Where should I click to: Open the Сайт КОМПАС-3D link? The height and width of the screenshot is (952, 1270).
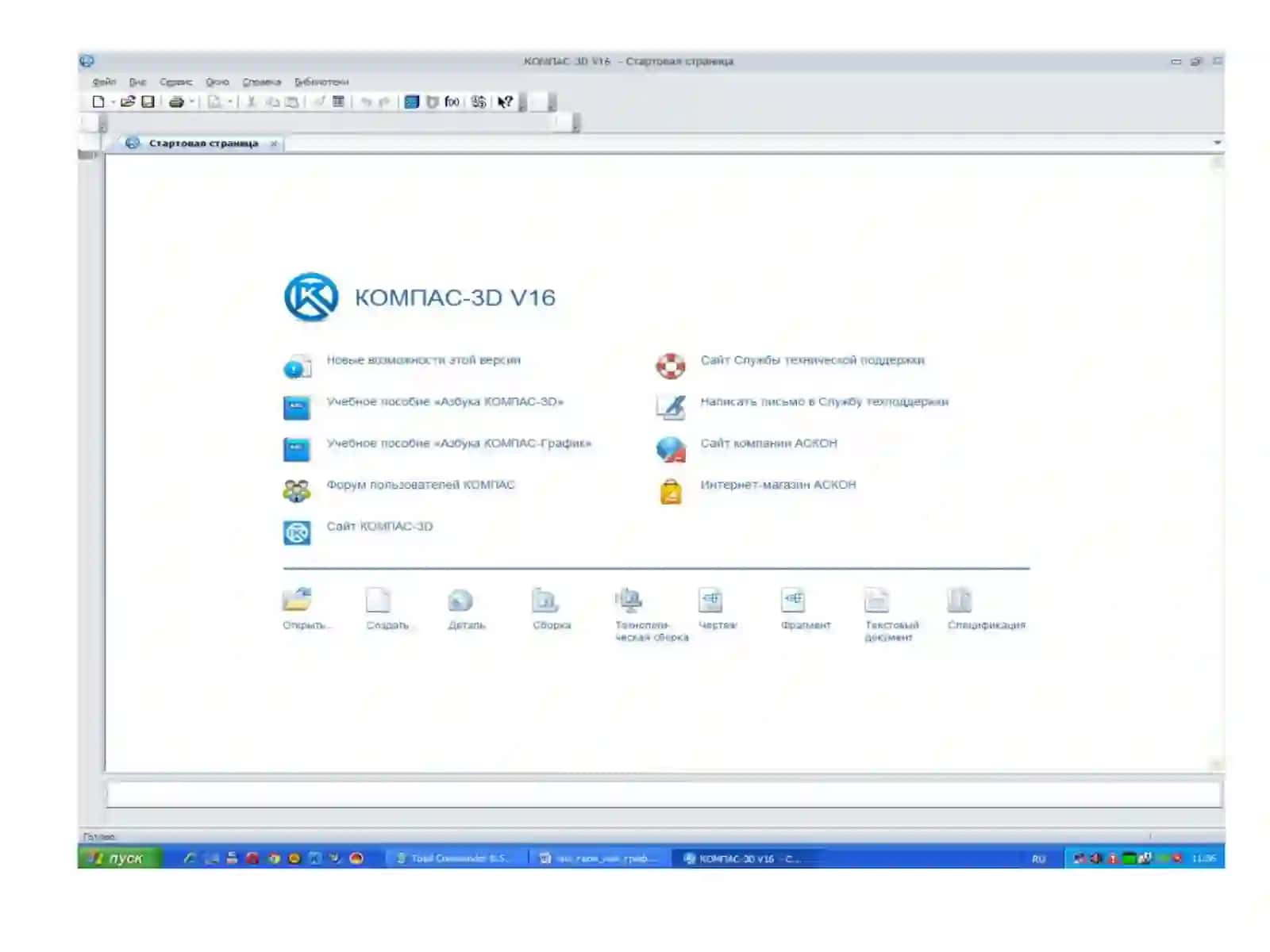click(379, 526)
